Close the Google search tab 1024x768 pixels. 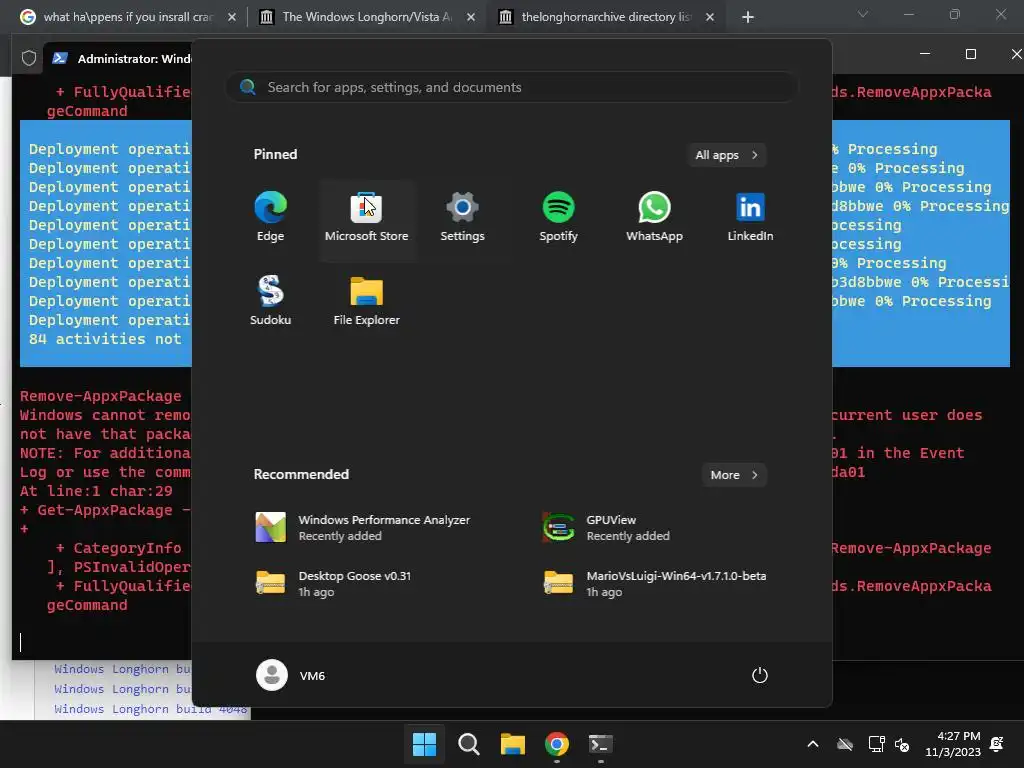point(232,17)
